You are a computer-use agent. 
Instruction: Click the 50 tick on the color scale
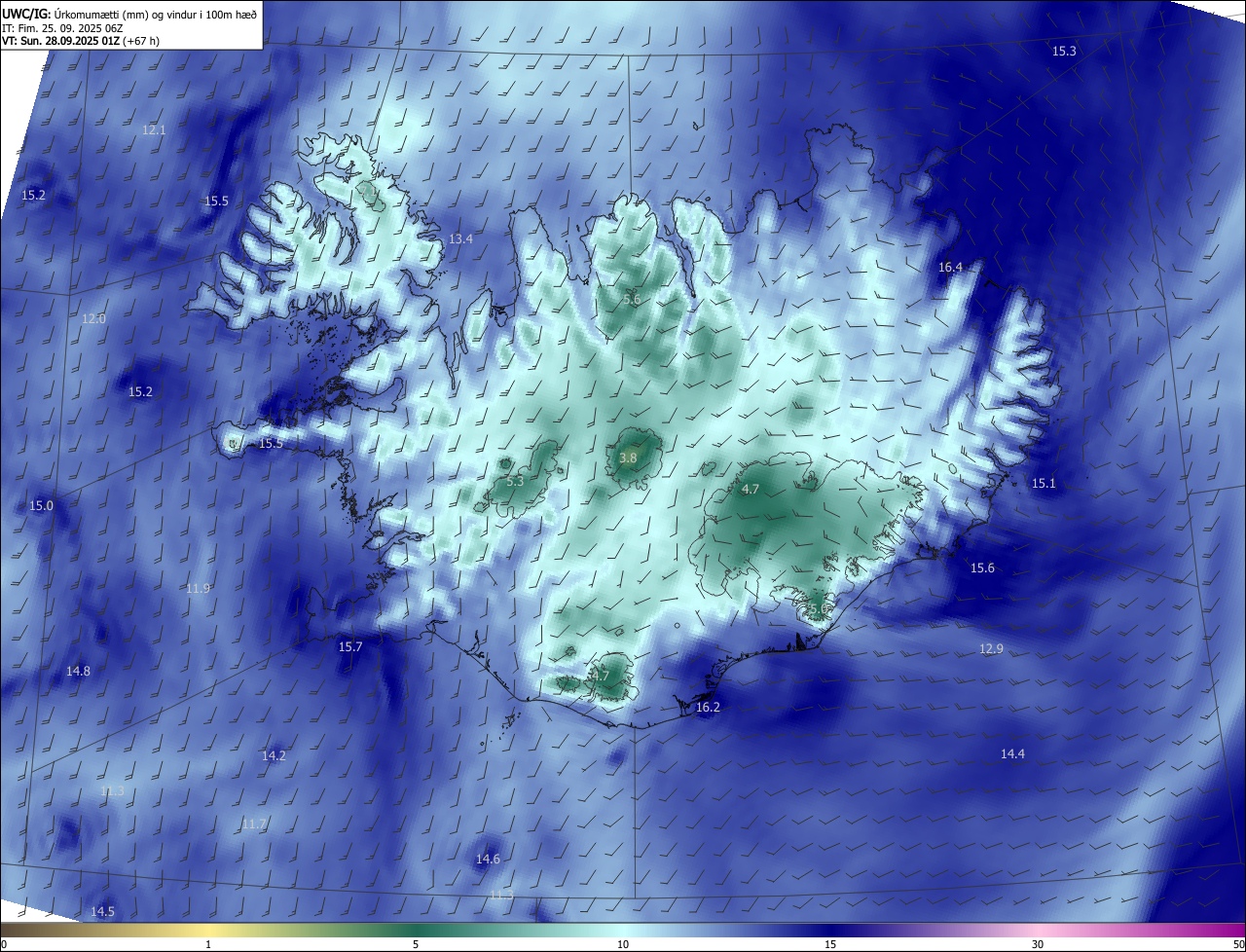pos(1238,944)
